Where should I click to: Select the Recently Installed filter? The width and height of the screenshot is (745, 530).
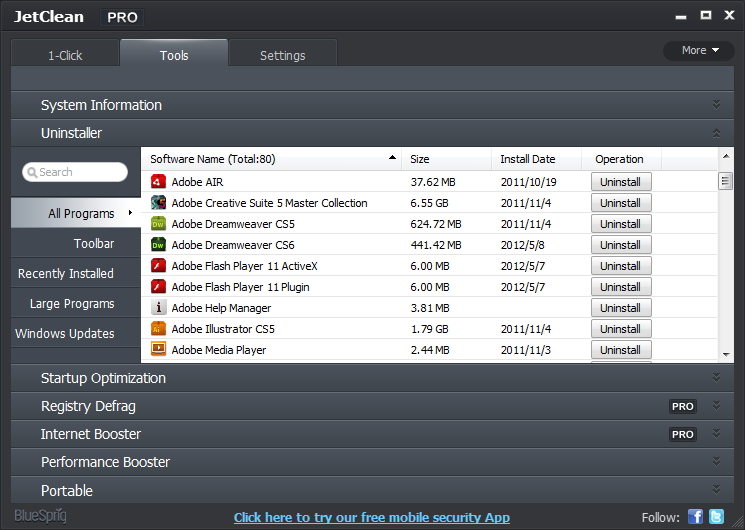point(66,273)
